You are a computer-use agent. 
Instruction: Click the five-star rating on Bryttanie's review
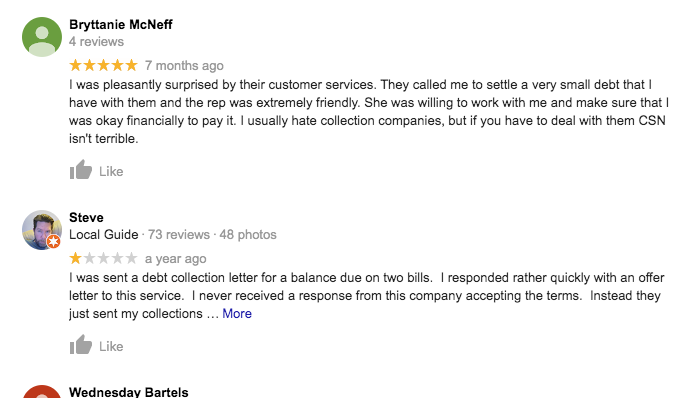click(x=103, y=65)
